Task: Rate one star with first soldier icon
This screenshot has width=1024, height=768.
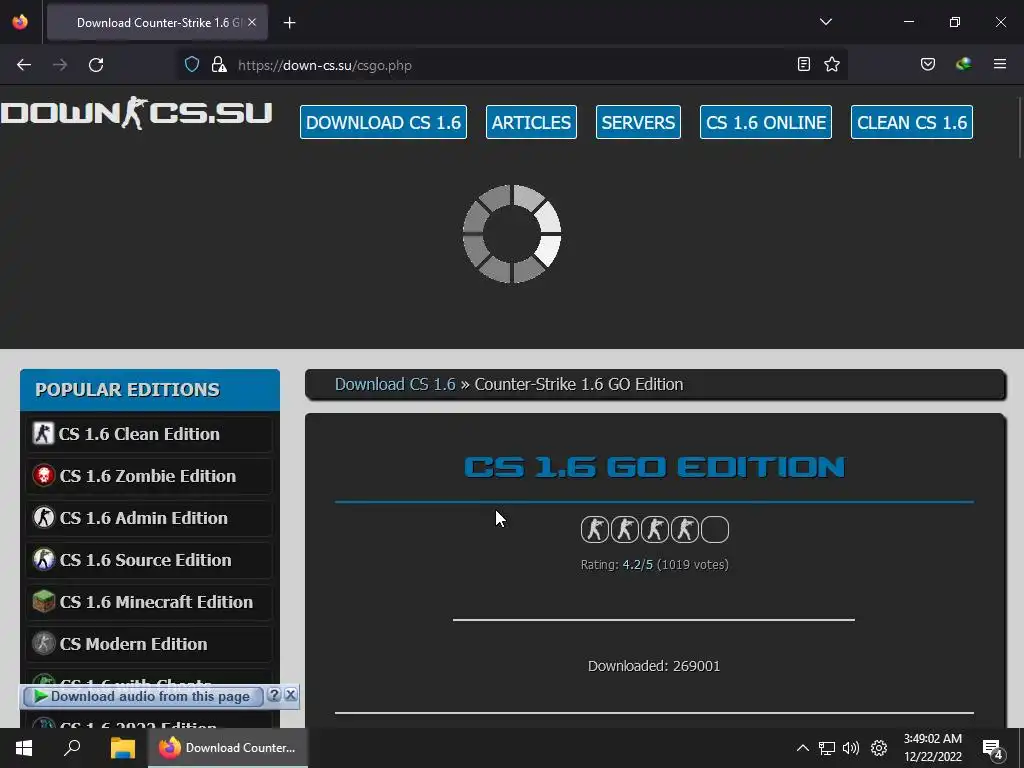Action: pos(594,530)
